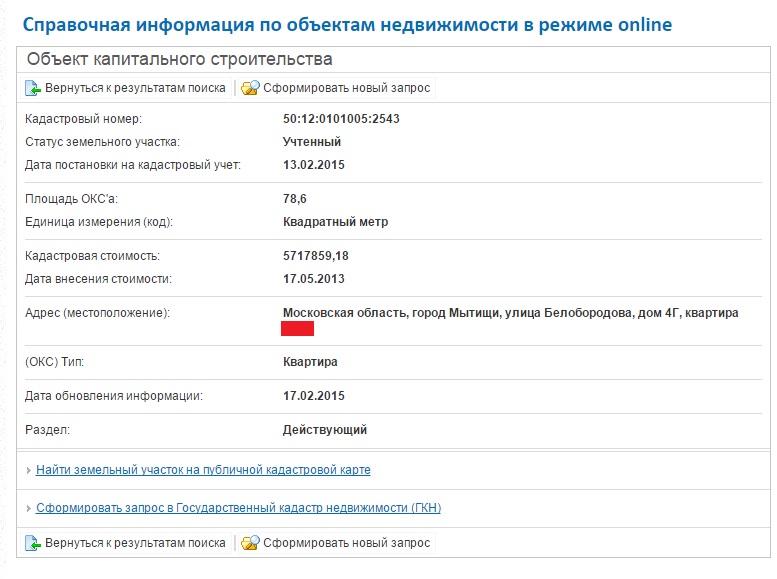Click the green back arrow icon in bottom toolbar
This screenshot has height=579, width=777.
(33, 543)
